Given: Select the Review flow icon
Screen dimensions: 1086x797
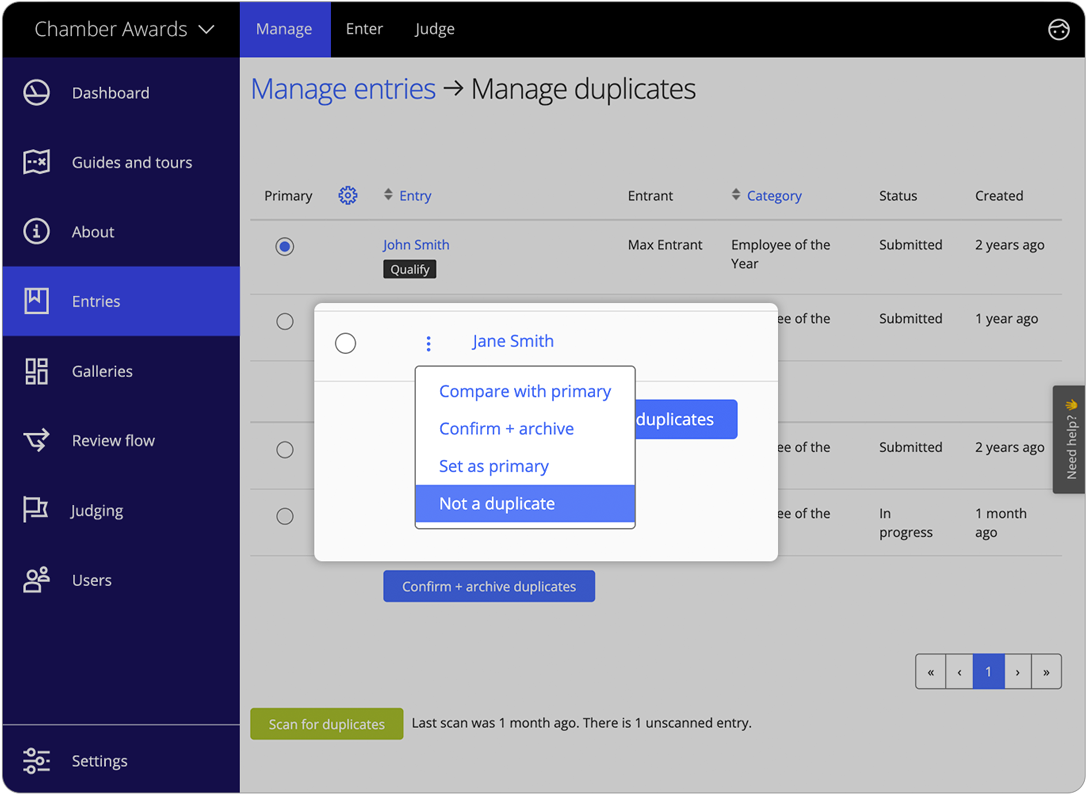Looking at the screenshot, I should 36,440.
